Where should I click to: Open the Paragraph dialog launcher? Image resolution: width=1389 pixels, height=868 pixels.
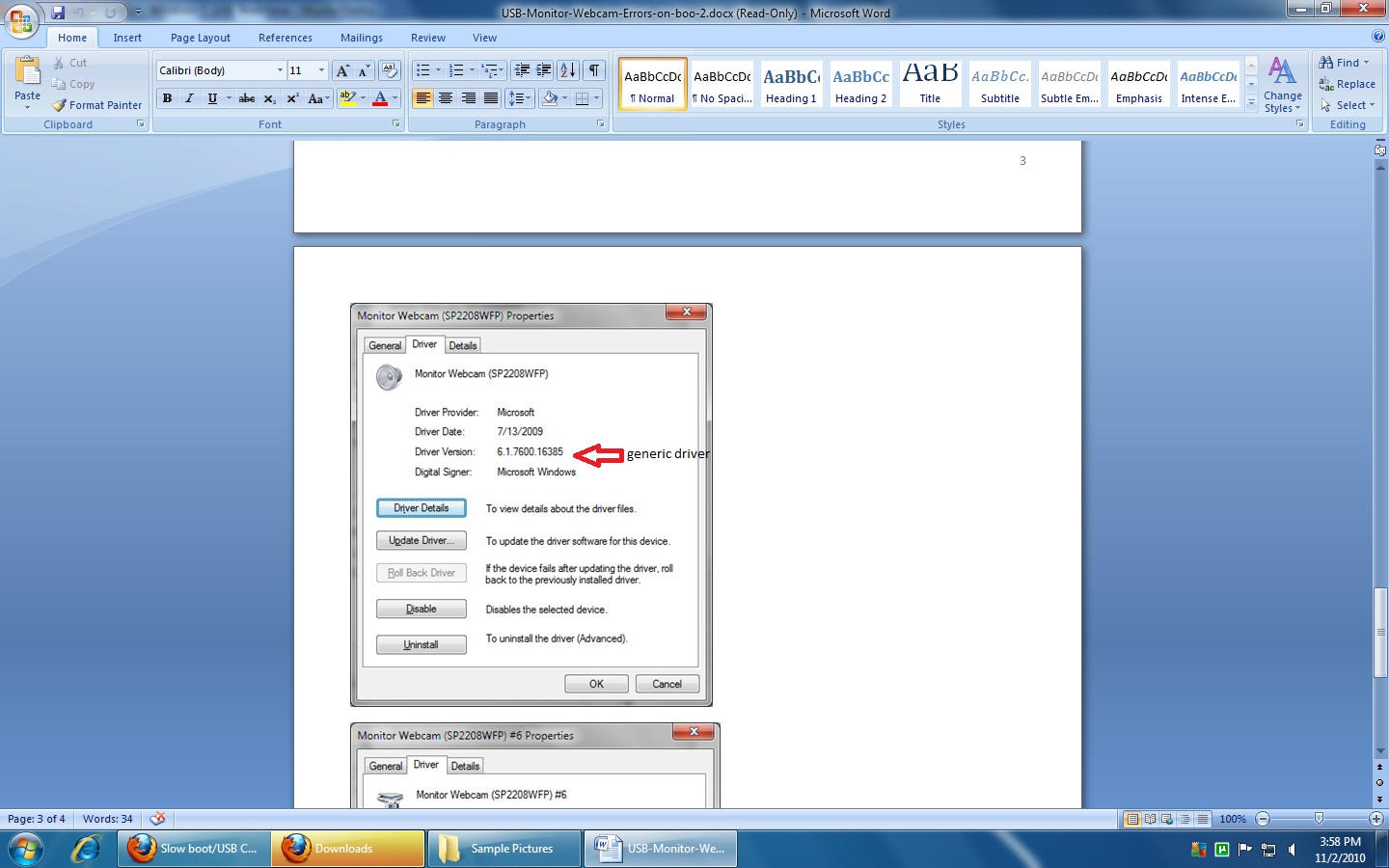(600, 123)
